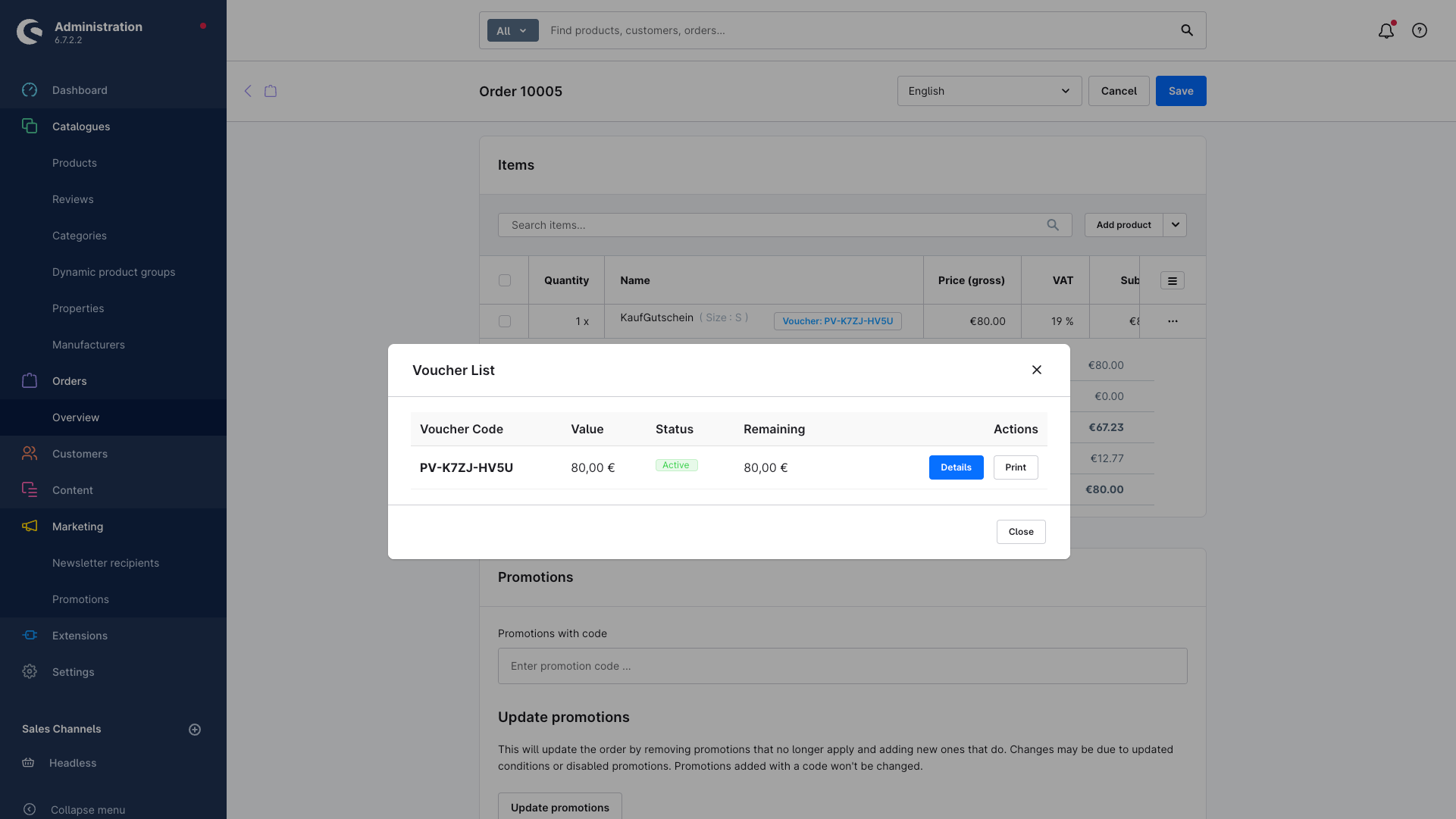
Task: Open the English language dropdown
Action: 989,91
